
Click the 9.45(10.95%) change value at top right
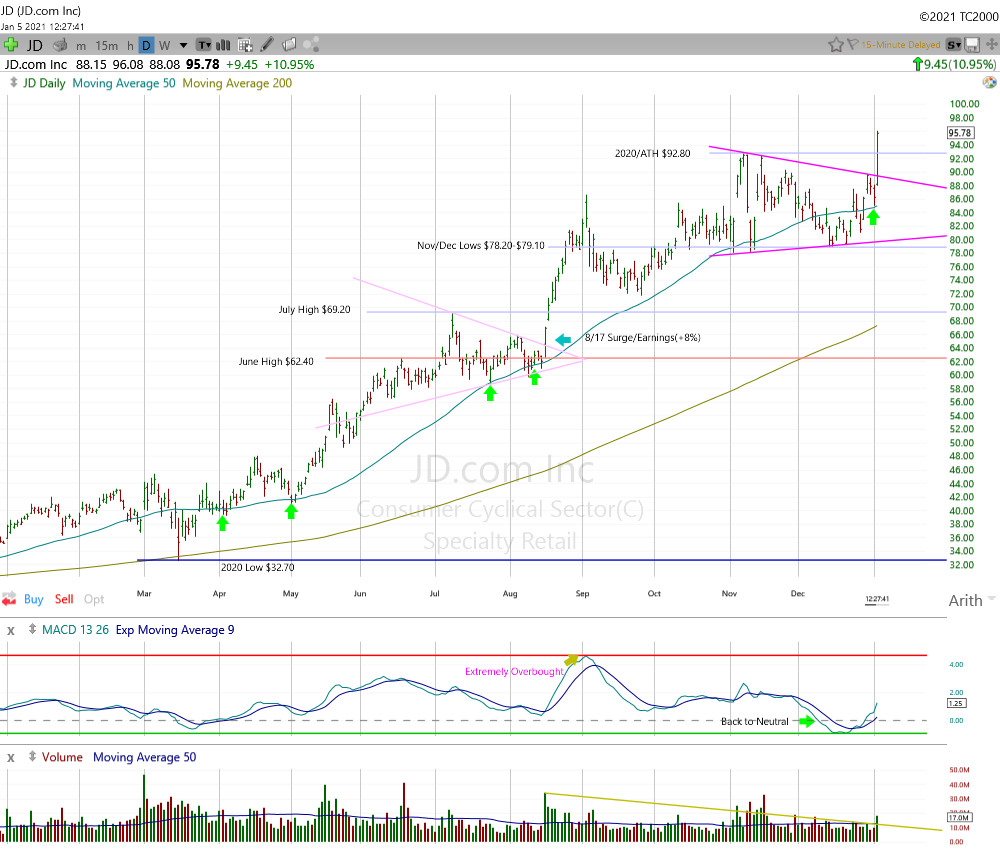pyautogui.click(x=954, y=64)
